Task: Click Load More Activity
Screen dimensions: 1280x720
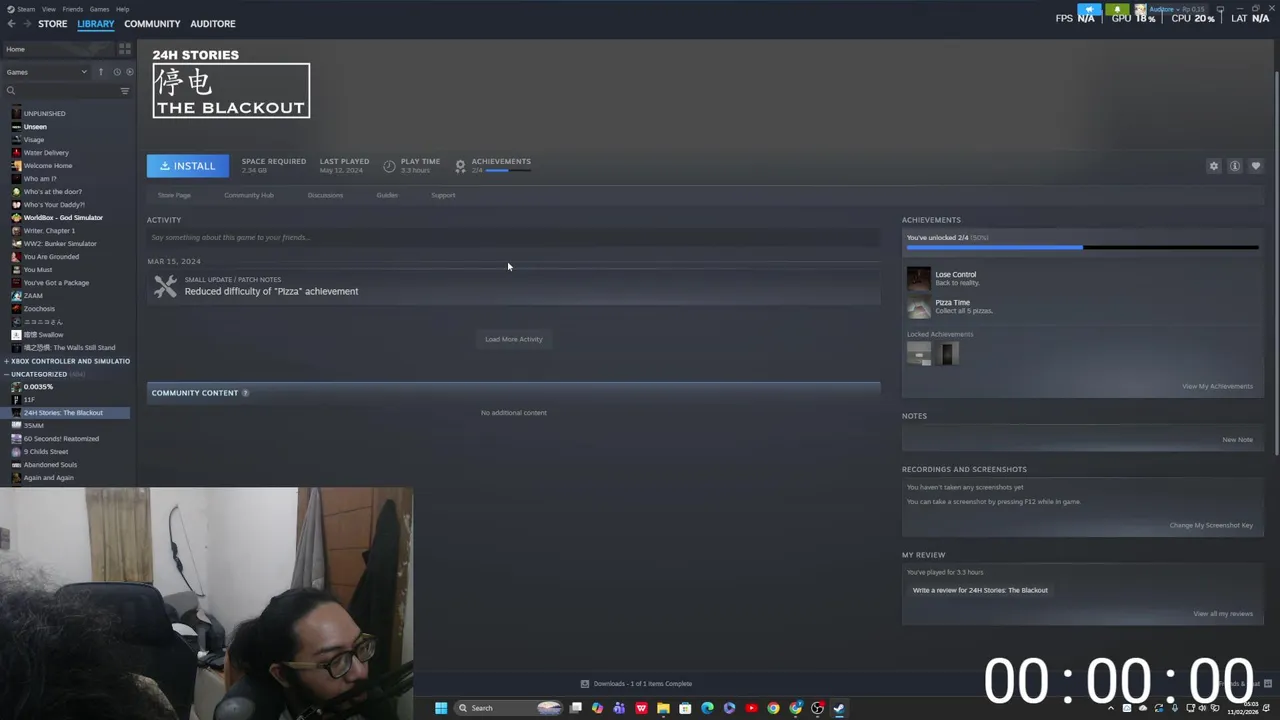Action: (514, 339)
